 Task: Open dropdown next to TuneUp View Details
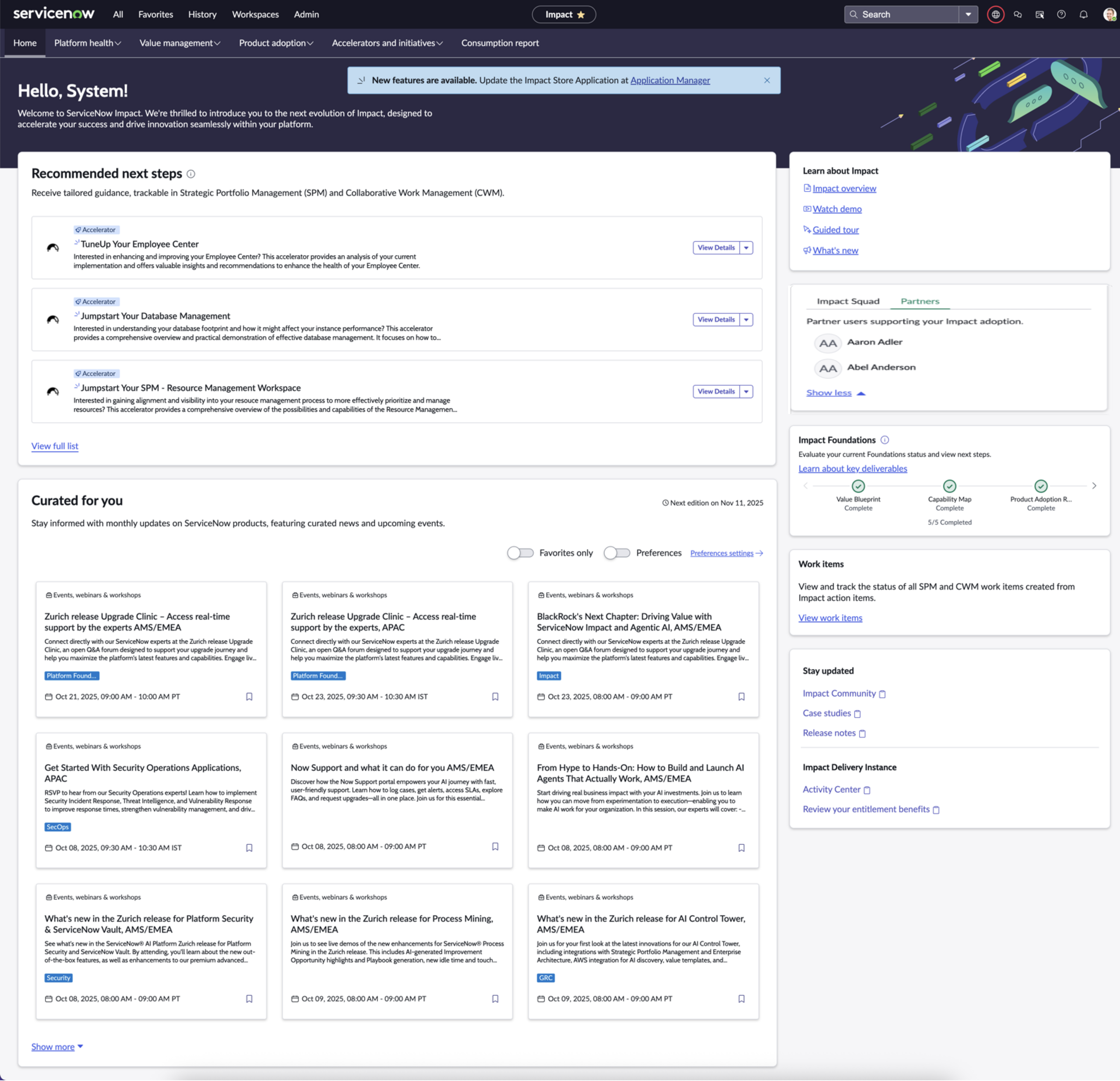pyautogui.click(x=746, y=248)
